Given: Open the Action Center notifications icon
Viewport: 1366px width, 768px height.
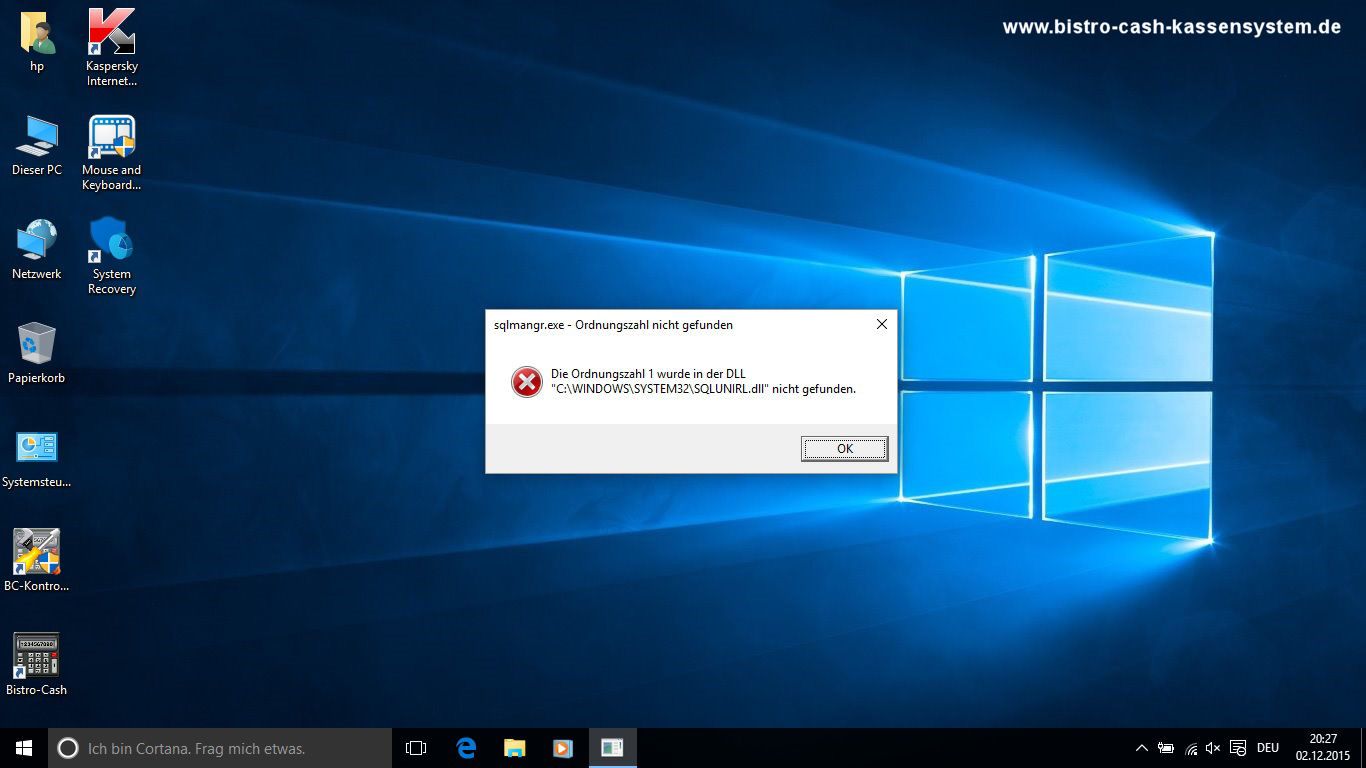Looking at the screenshot, I should [1238, 748].
